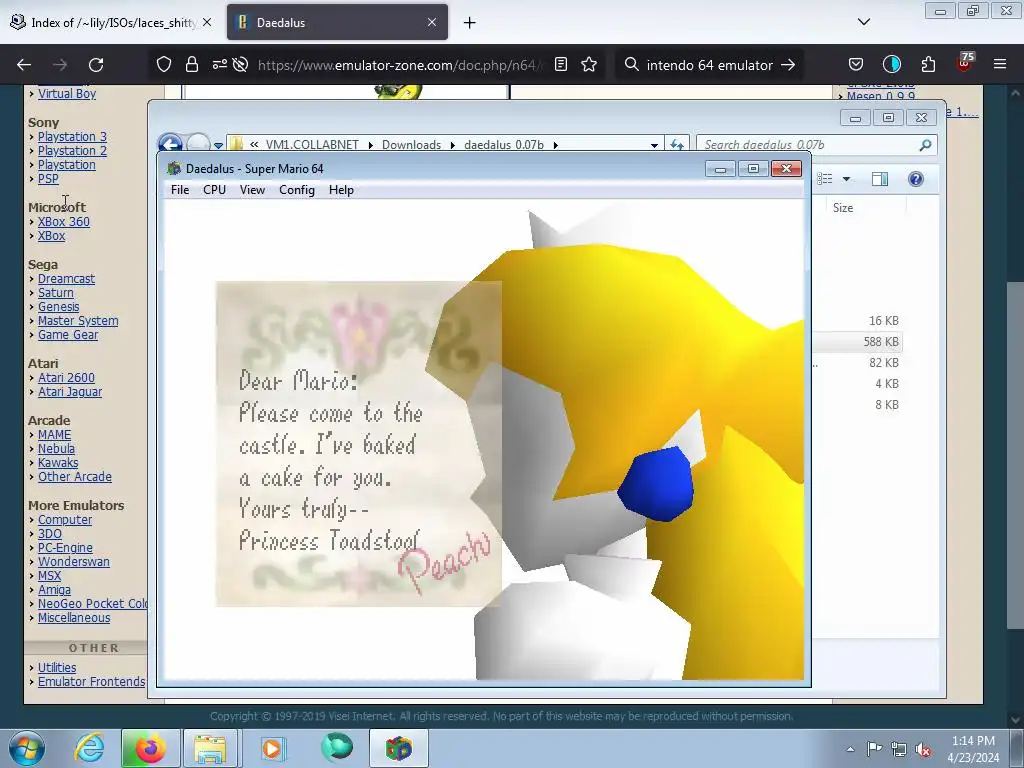The height and width of the screenshot is (768, 1024).
Task: Open the Daedalus File menu
Action: pyautogui.click(x=180, y=190)
